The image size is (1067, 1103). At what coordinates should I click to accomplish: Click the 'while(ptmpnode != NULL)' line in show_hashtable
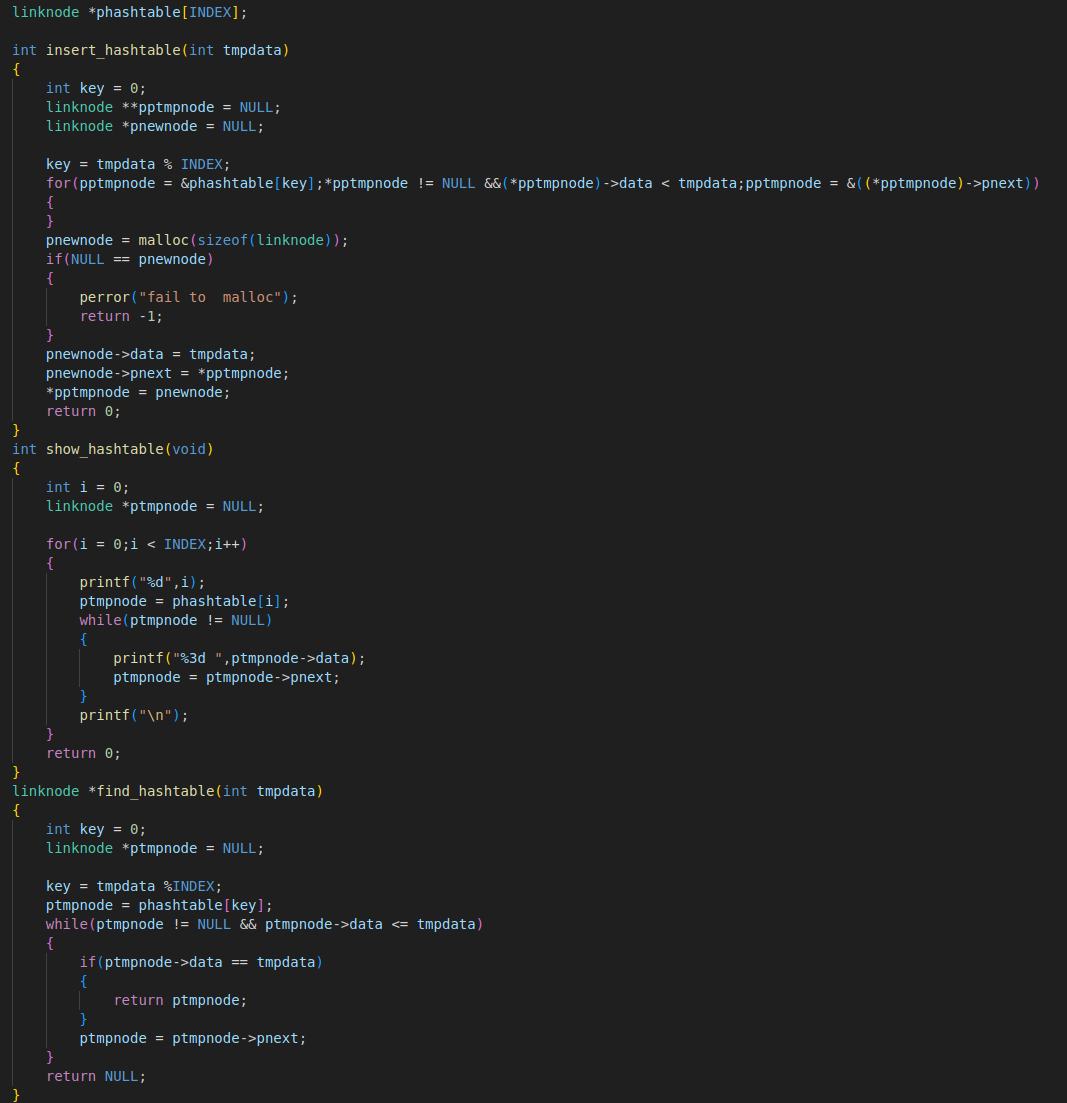click(x=176, y=620)
